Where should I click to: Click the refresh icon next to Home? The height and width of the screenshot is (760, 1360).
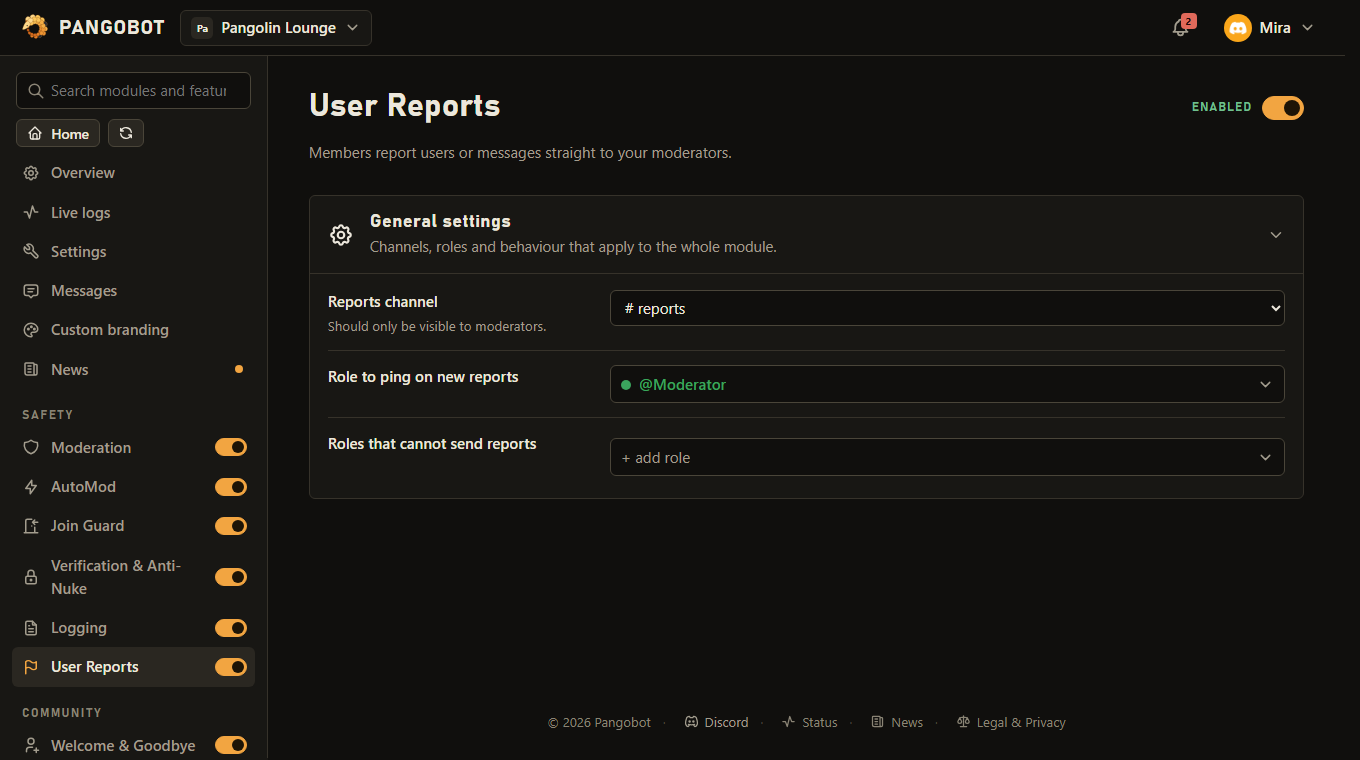click(126, 133)
